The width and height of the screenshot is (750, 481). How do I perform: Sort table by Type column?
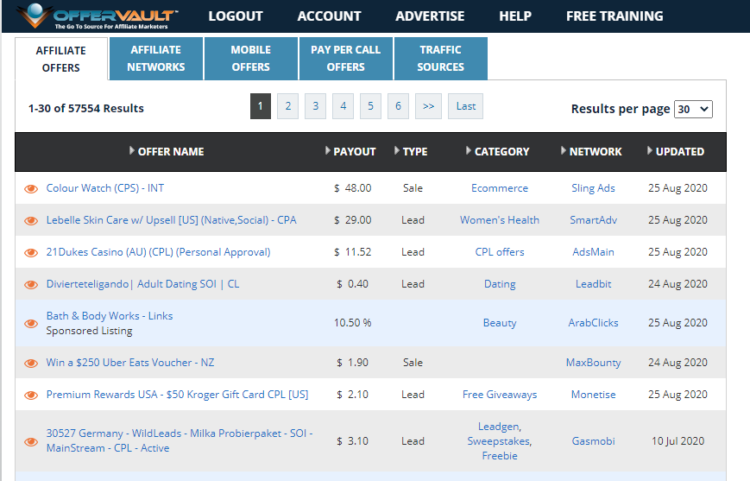pos(411,152)
